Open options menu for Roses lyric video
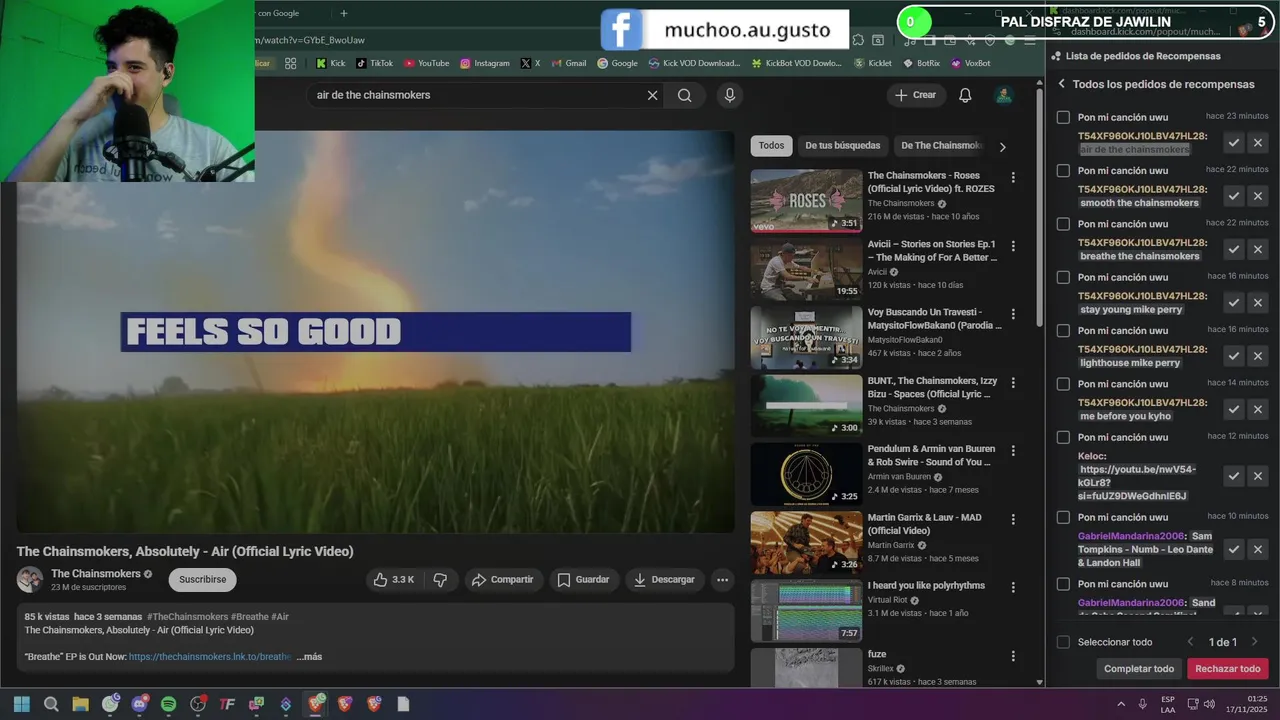 point(1013,177)
